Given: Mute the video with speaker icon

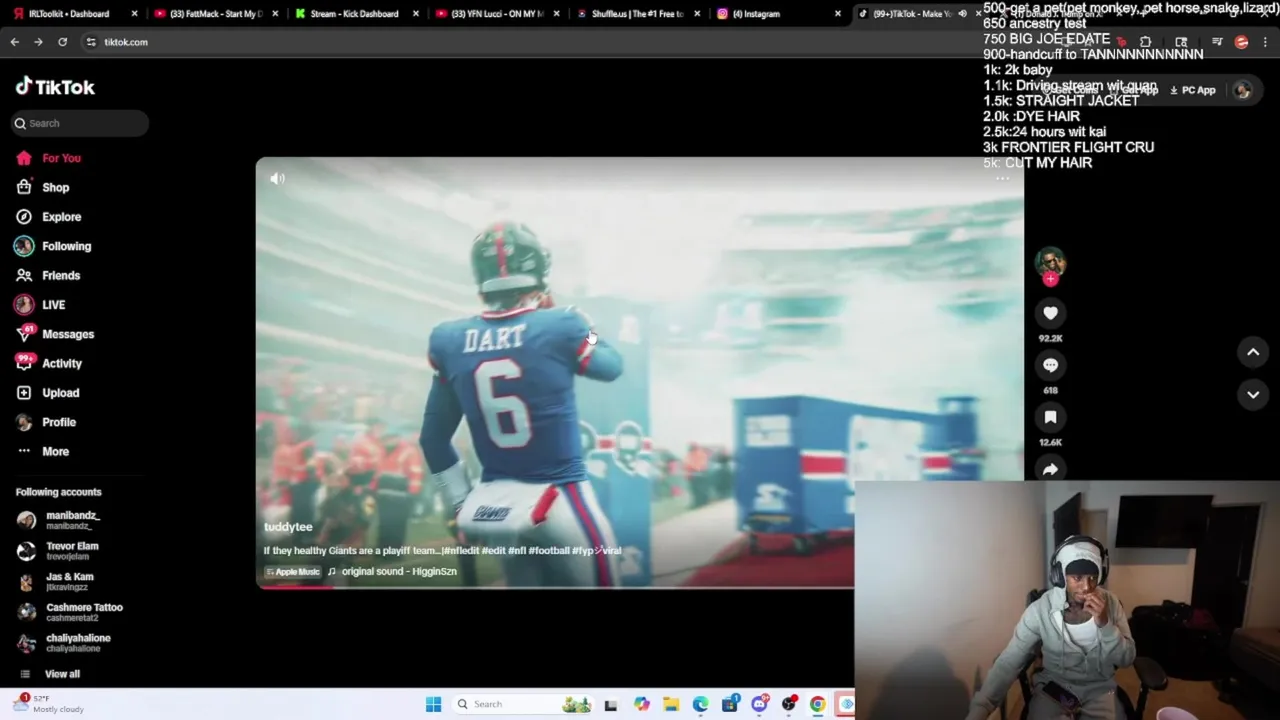Looking at the screenshot, I should [x=277, y=178].
